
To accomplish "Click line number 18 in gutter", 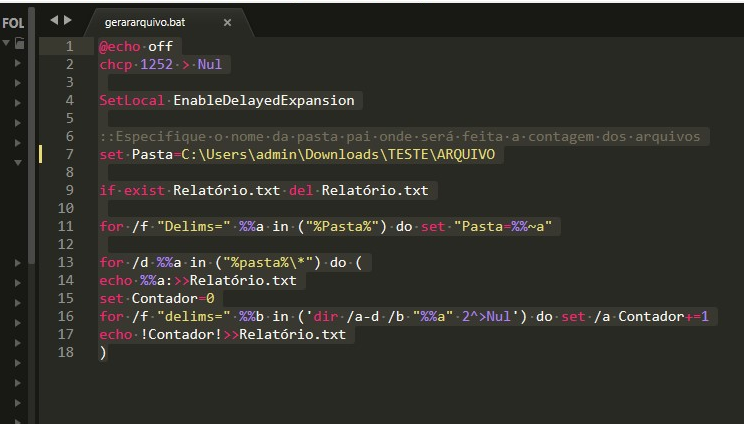I will (x=65, y=352).
